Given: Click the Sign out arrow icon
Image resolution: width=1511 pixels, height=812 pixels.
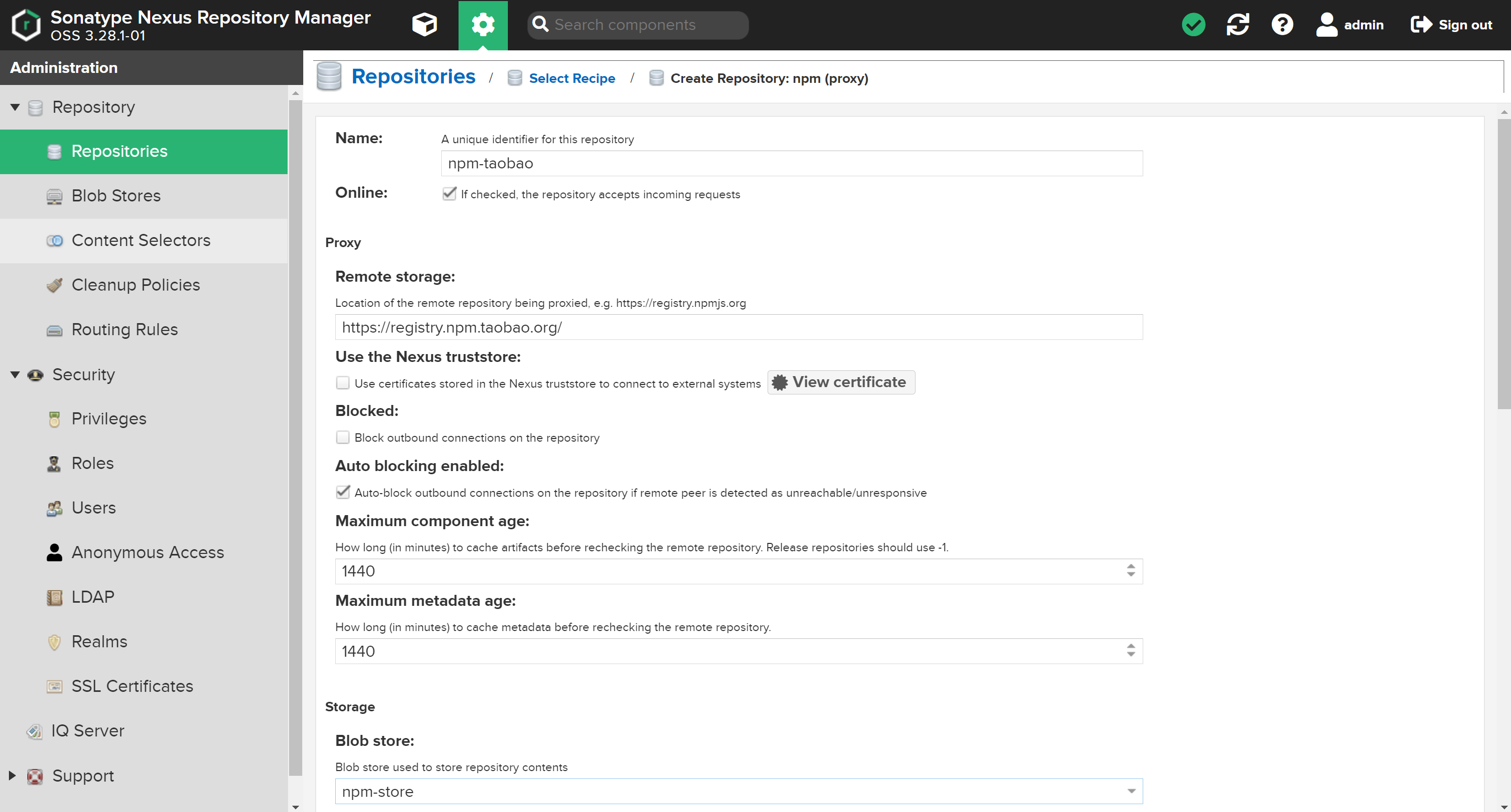Looking at the screenshot, I should click(1421, 25).
